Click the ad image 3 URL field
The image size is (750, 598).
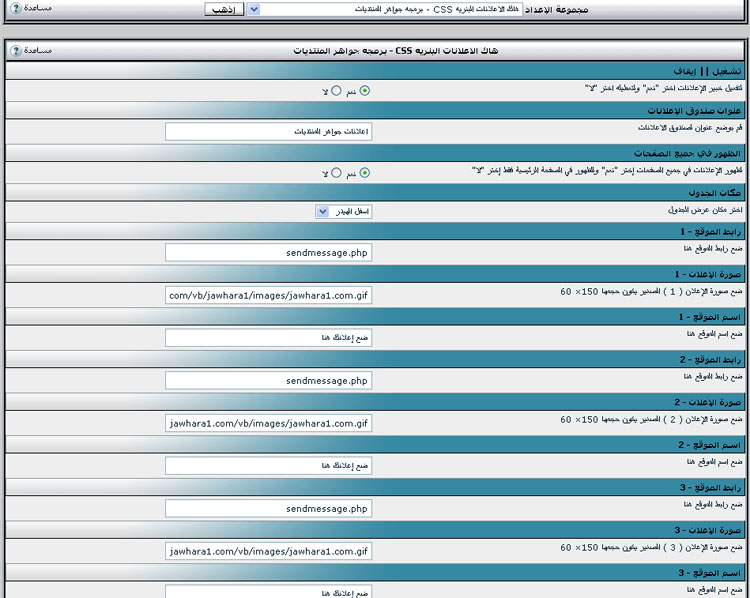[x=268, y=551]
